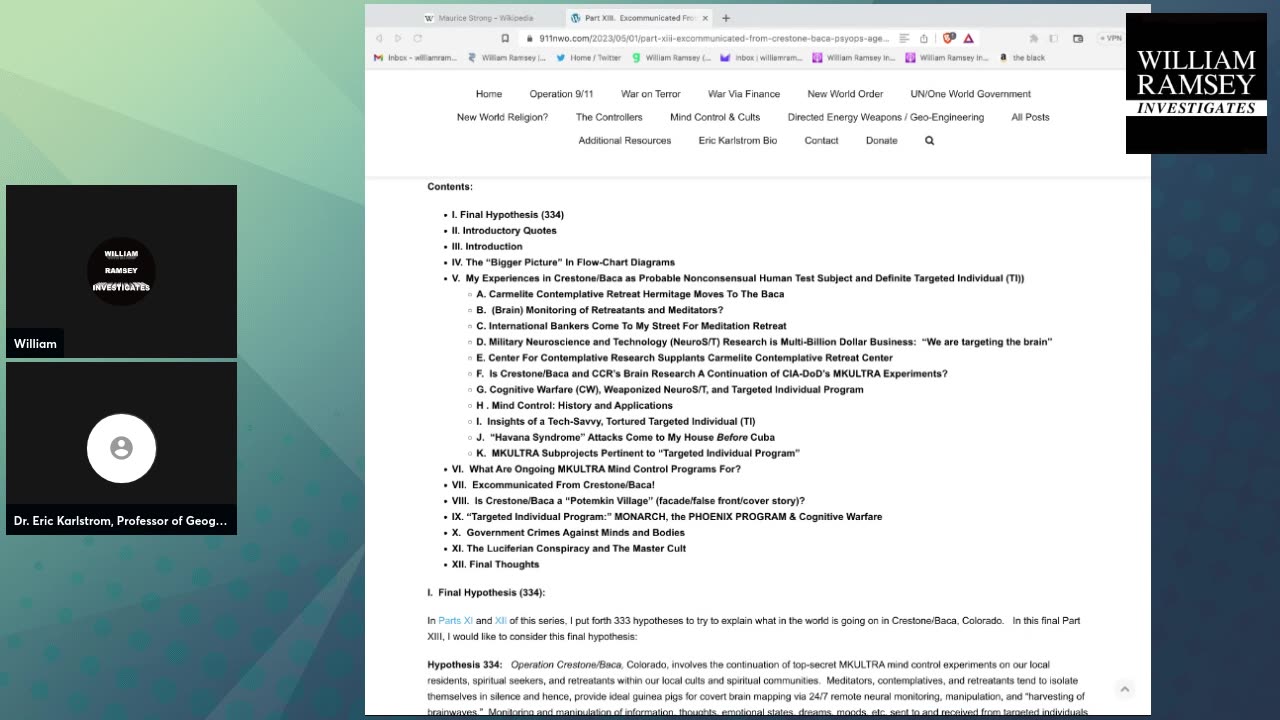The height and width of the screenshot is (720, 1280).
Task: Click 'X. Government Crimes Against Minds and Bodies'
Action: [x=568, y=533]
